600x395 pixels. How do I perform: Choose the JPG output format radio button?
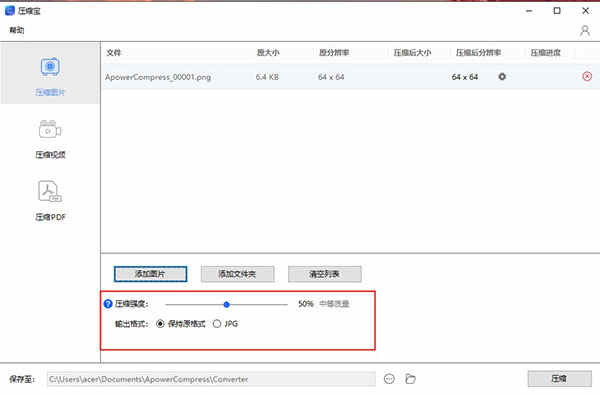(x=217, y=324)
